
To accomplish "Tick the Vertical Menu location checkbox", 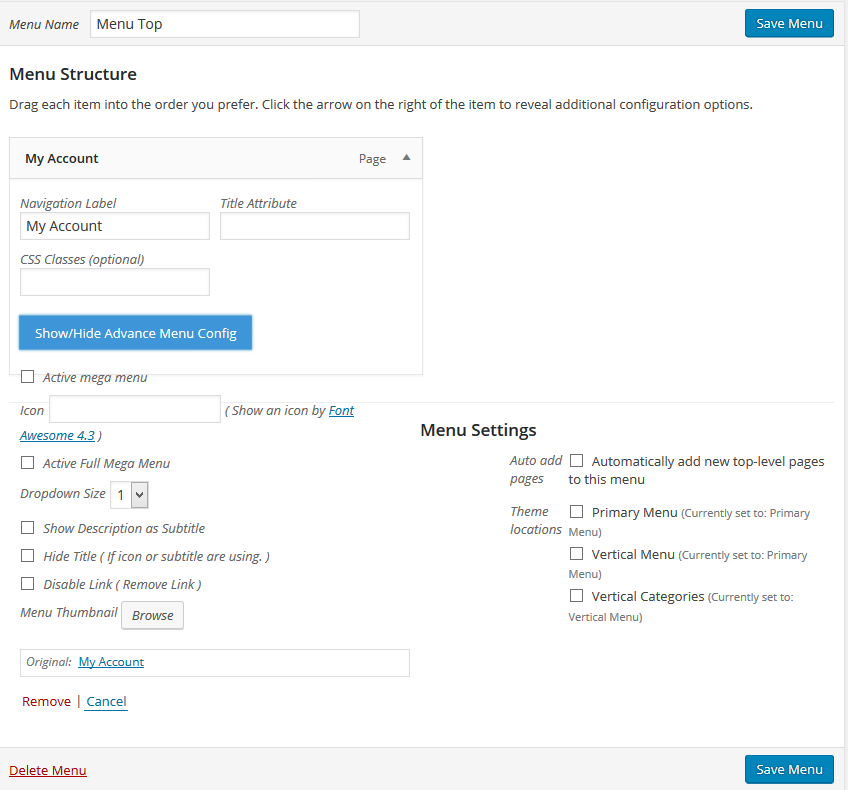I will click(x=577, y=554).
